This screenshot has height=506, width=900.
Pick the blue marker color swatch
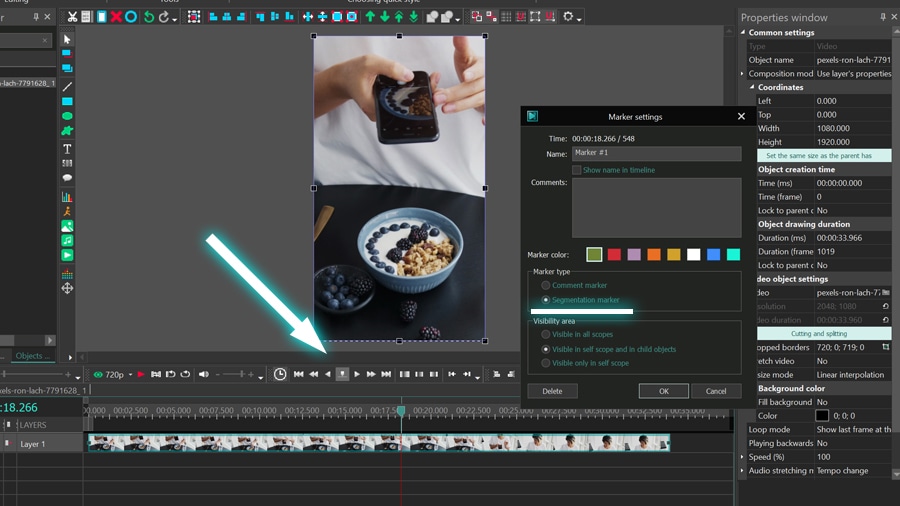[713, 254]
